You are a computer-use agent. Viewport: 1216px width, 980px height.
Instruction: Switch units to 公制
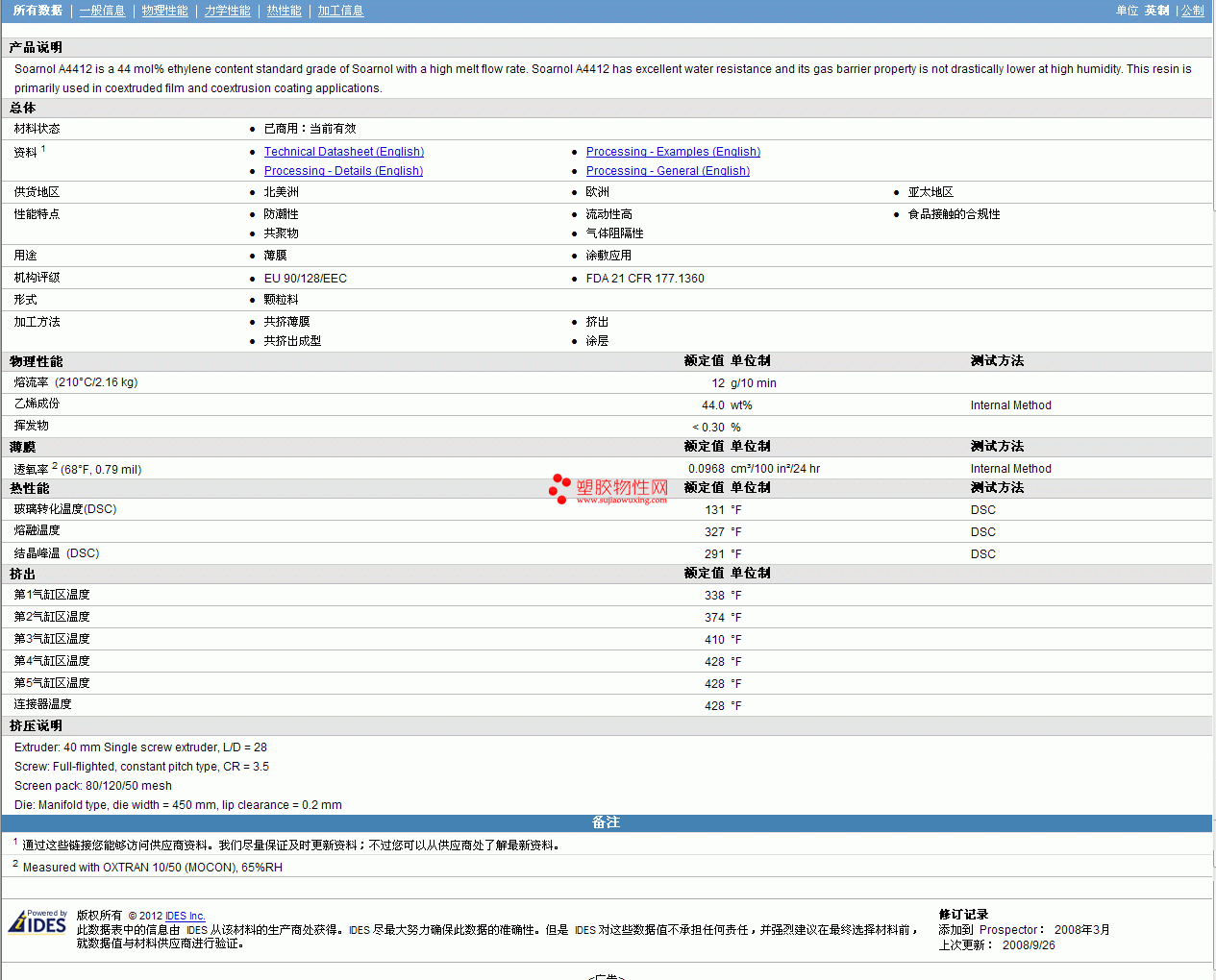click(x=1192, y=11)
